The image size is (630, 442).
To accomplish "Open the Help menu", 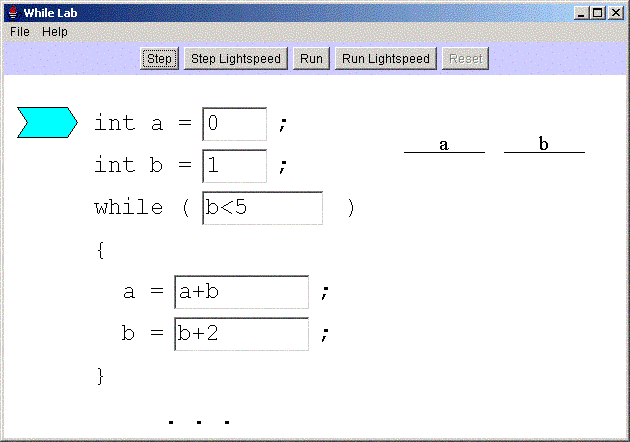I will tap(55, 31).
